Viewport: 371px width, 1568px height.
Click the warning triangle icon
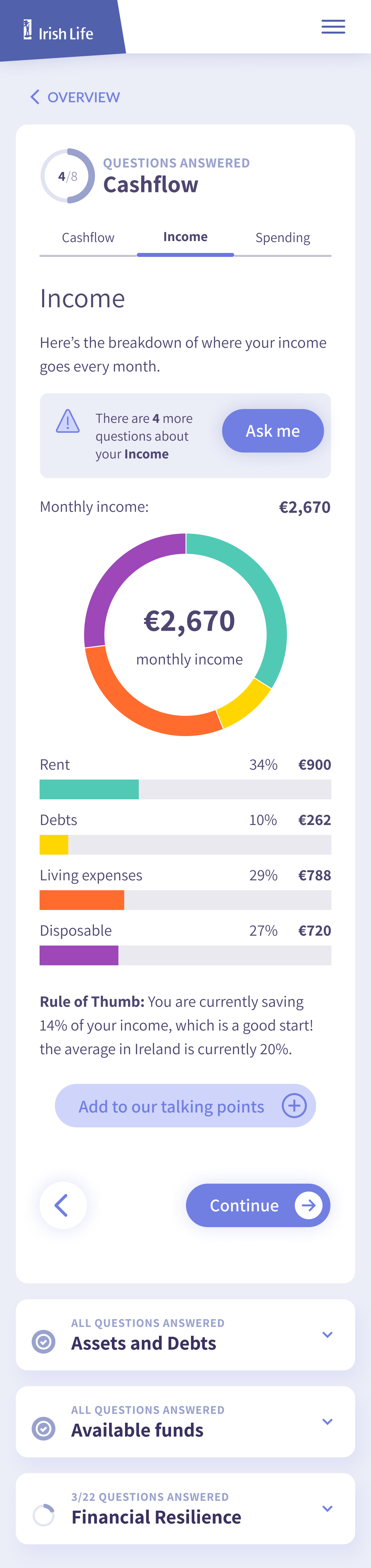pyautogui.click(x=68, y=421)
